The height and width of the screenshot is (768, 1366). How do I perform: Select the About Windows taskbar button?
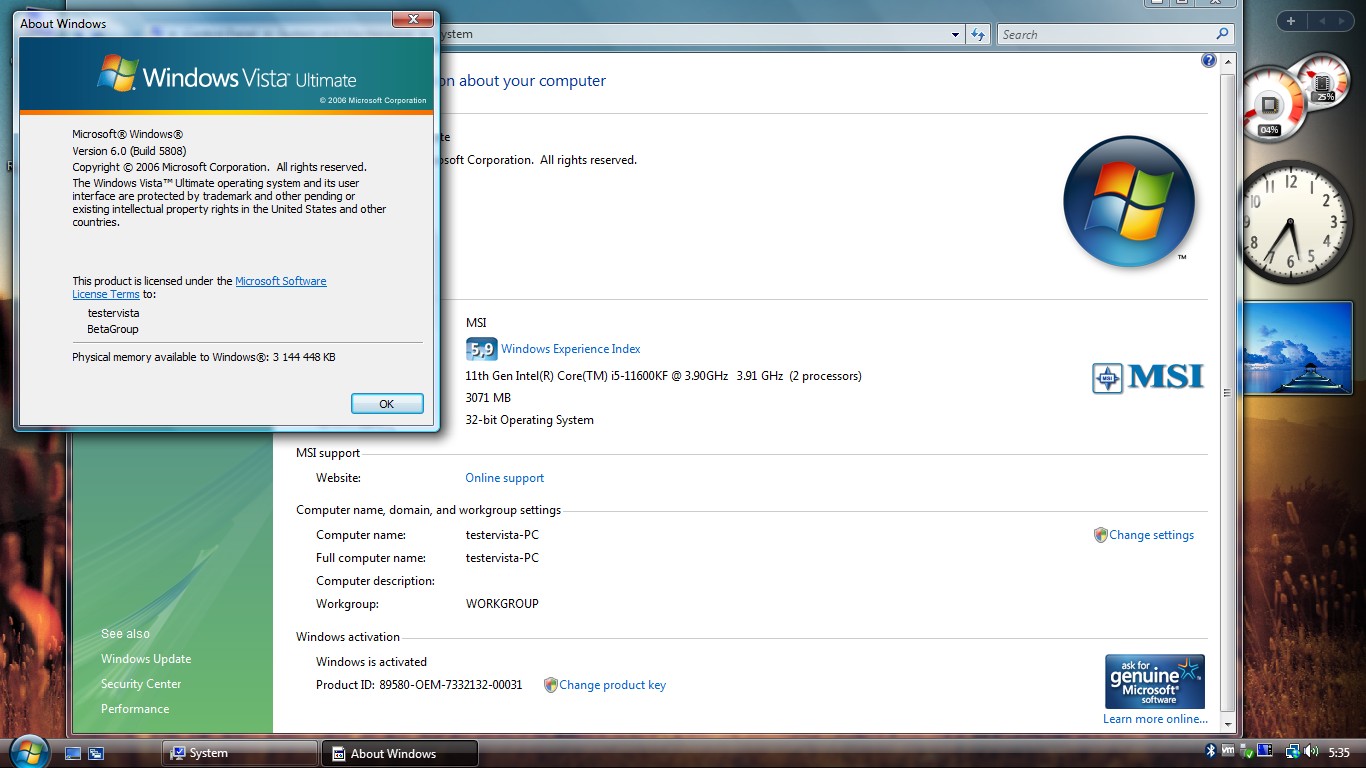pos(399,753)
